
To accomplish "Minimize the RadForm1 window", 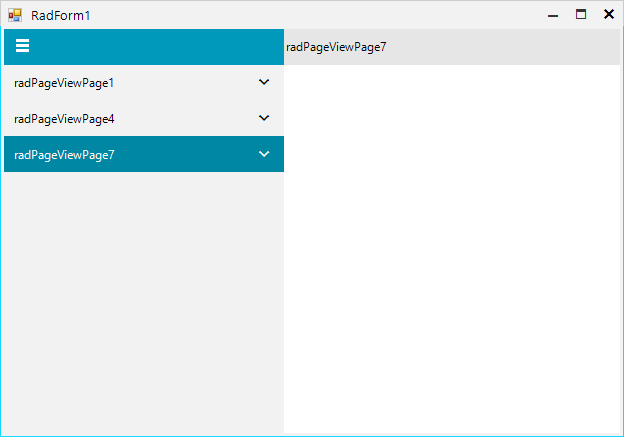I will (553, 16).
